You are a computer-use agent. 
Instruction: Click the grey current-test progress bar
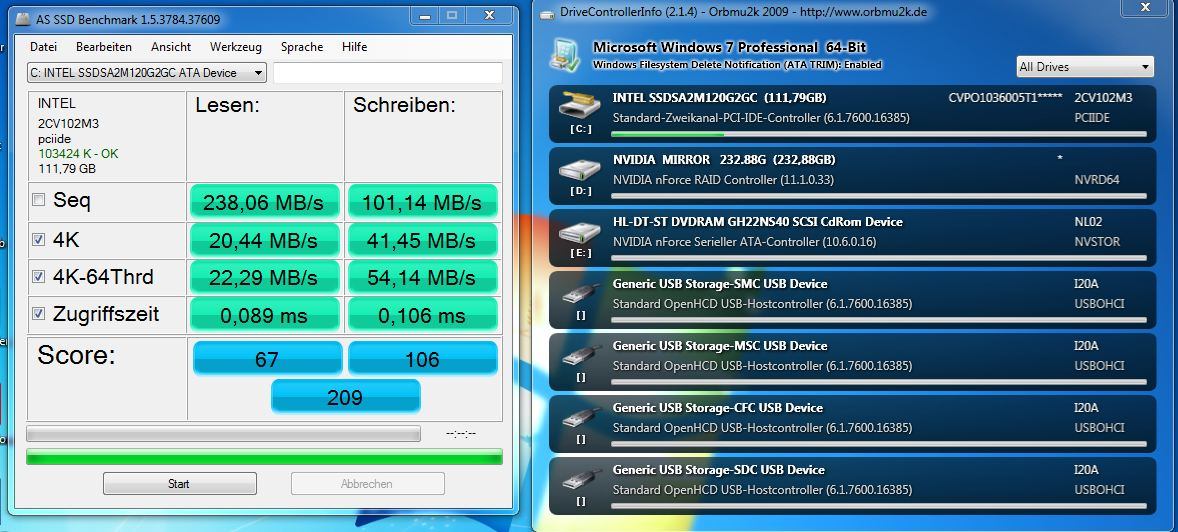223,434
